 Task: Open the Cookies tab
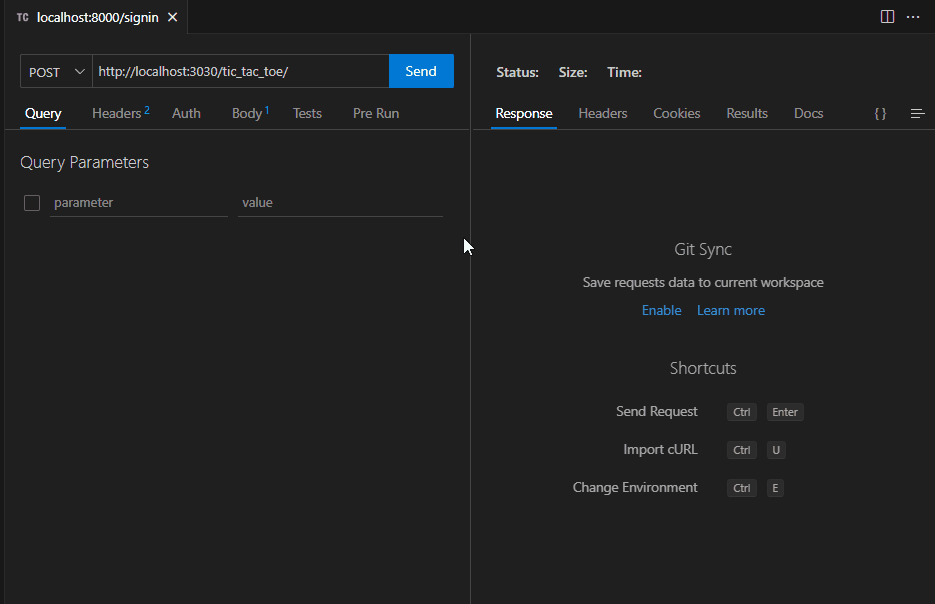tap(676, 113)
